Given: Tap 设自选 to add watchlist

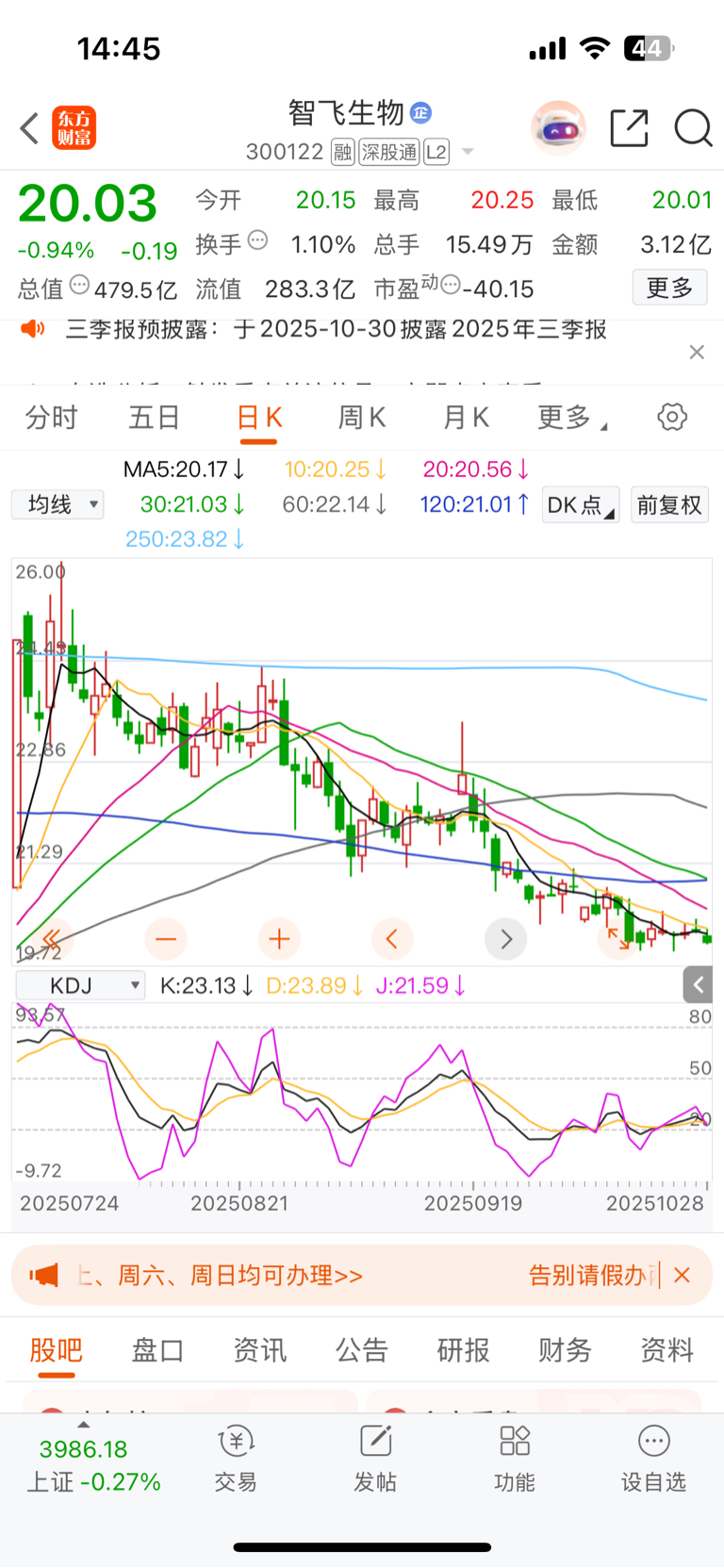Looking at the screenshot, I should click(x=653, y=1459).
